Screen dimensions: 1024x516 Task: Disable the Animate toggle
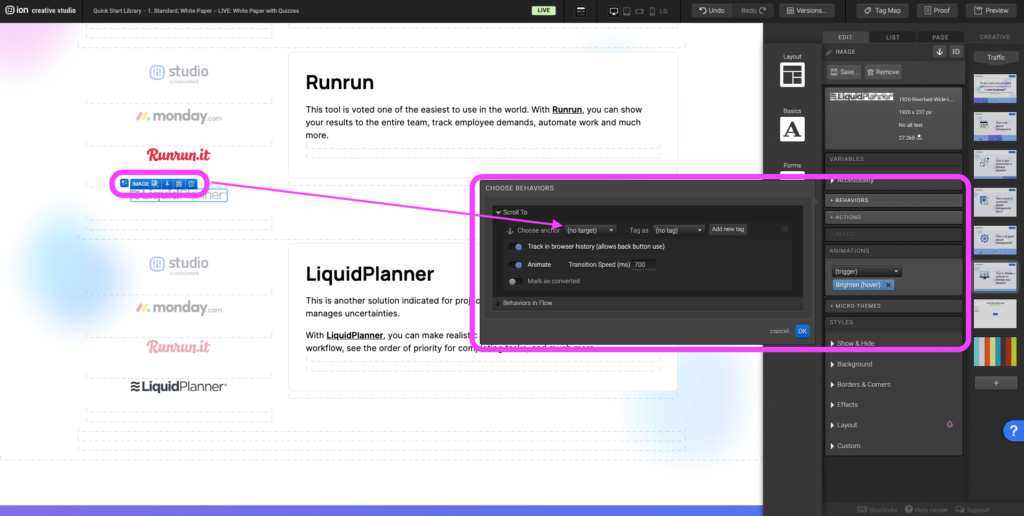pos(516,265)
